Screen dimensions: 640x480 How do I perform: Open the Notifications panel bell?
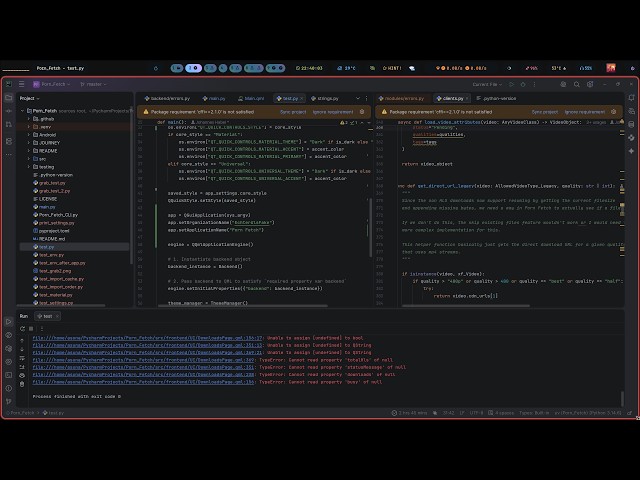click(x=631, y=98)
